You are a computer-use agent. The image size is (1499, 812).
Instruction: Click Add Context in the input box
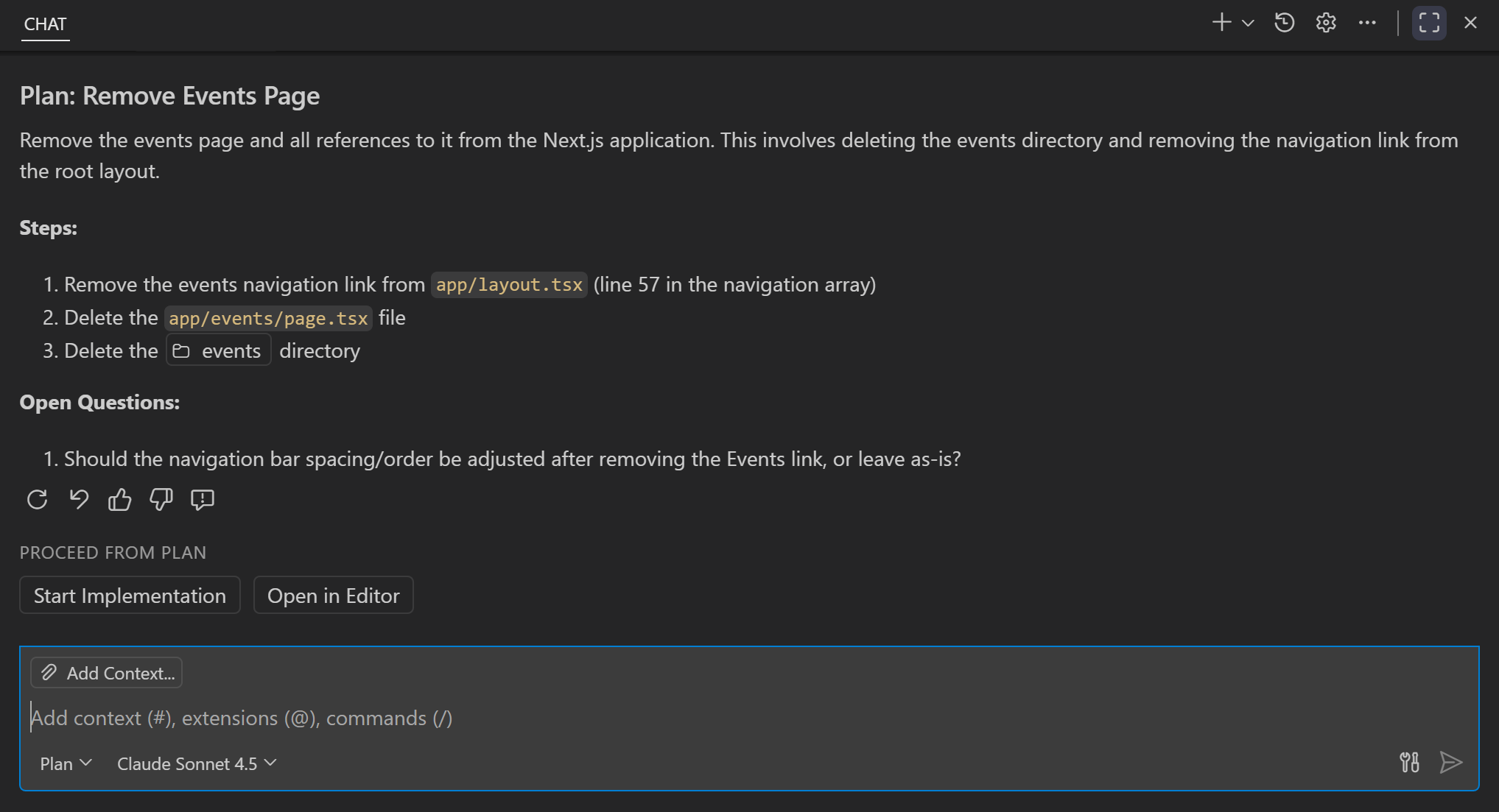[x=106, y=672]
